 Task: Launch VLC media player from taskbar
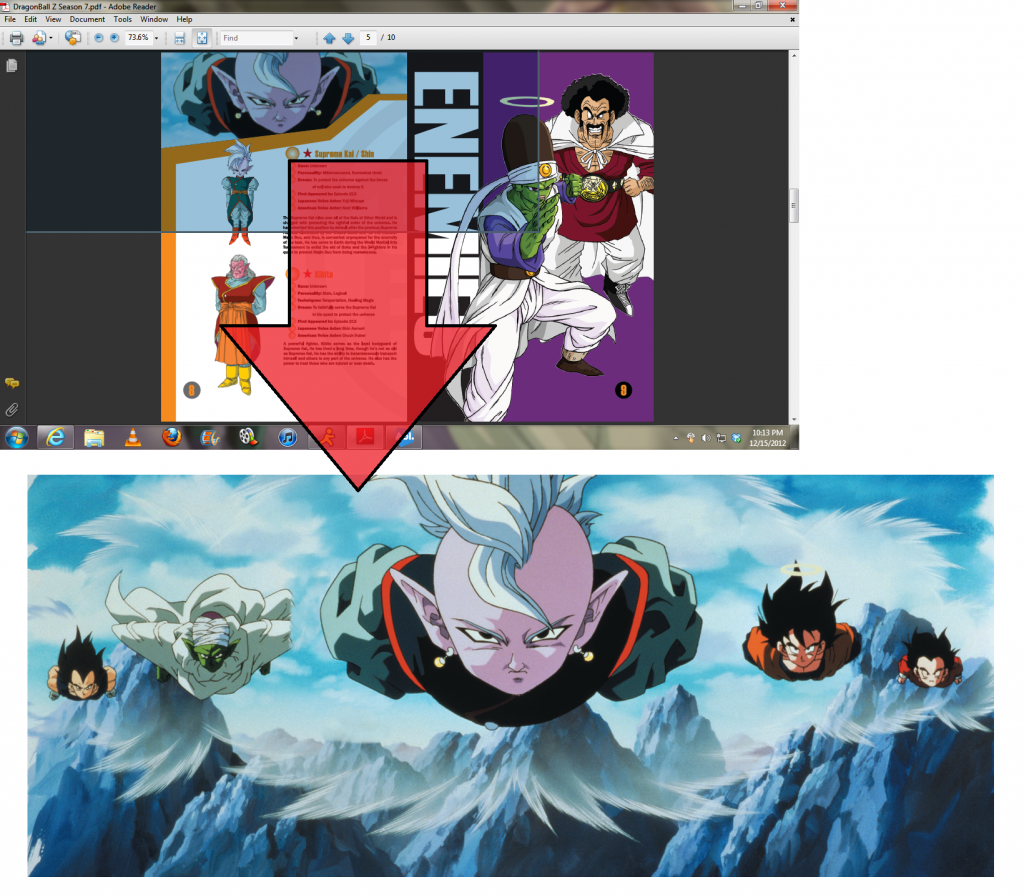click(133, 437)
